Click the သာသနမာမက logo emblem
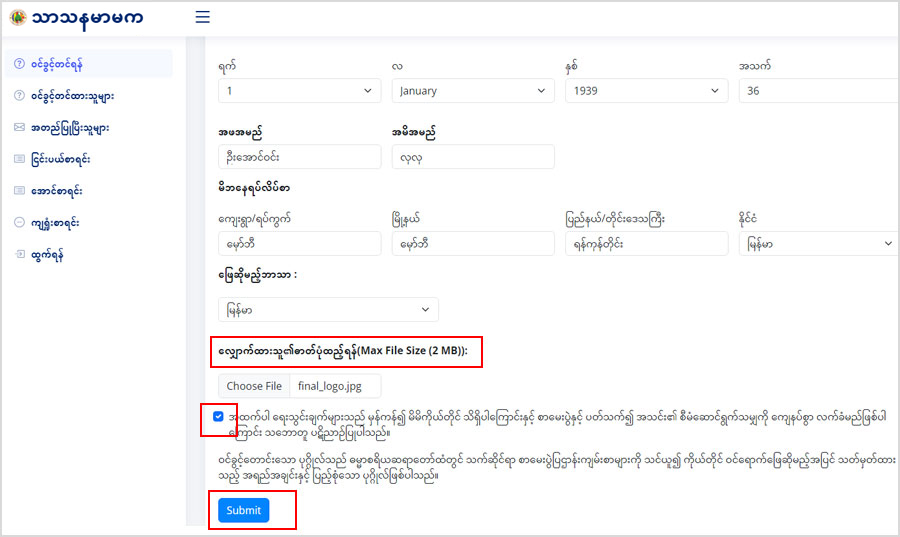This screenshot has width=900, height=537. pos(17,18)
